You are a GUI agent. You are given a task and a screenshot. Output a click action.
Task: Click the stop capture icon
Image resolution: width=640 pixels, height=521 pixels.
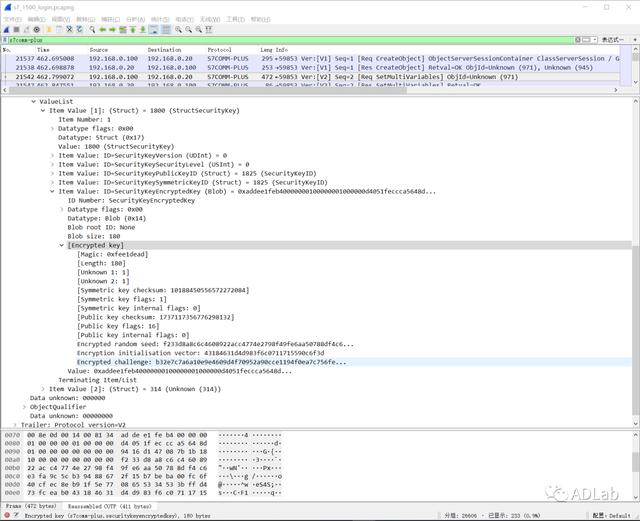17,29
